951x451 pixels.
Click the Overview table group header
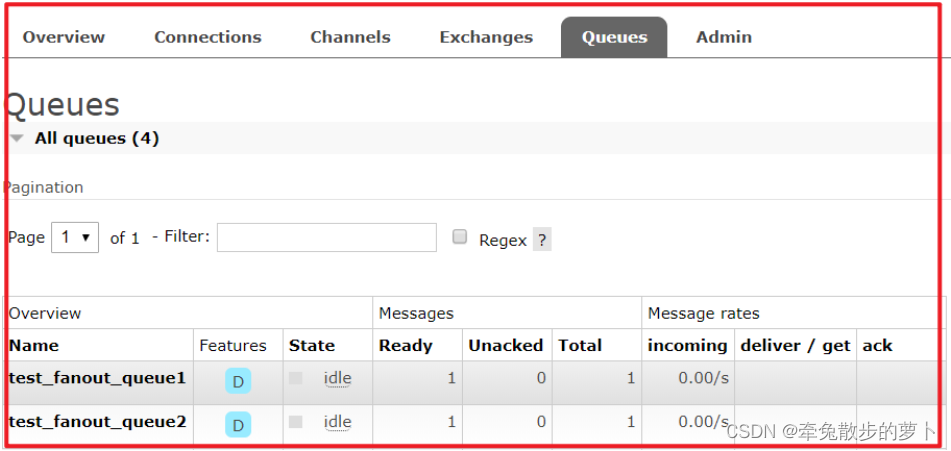45,313
